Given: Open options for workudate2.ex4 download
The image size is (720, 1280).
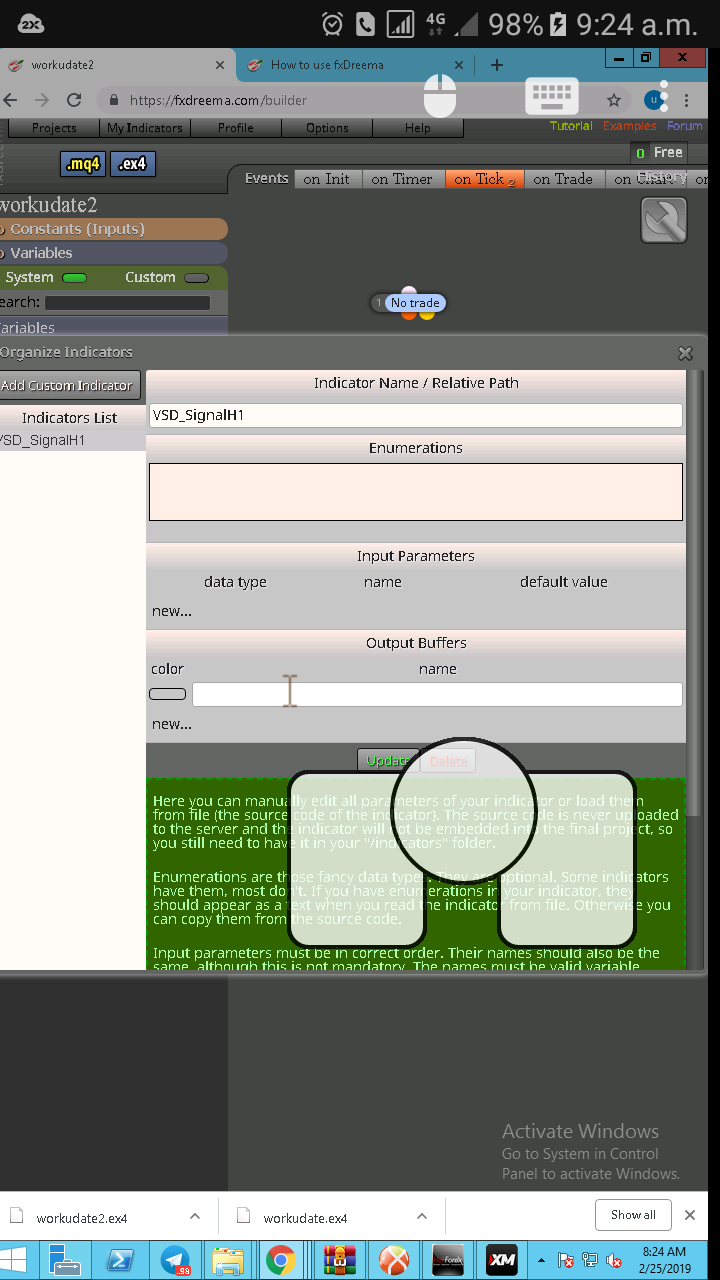Looking at the screenshot, I should (x=195, y=1216).
